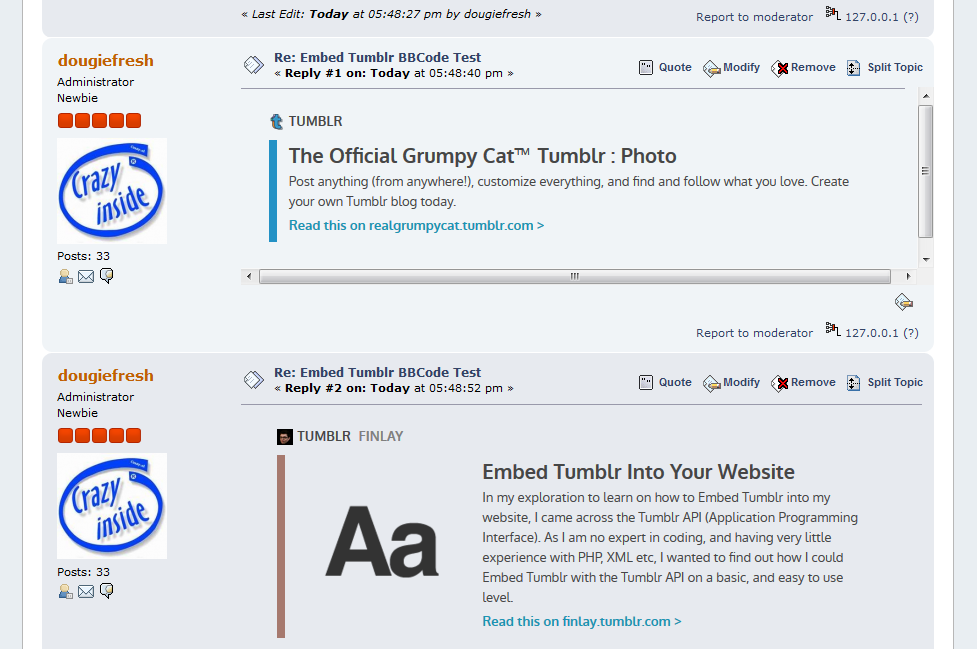Click the FINLAY blog name in the embed
Screen dimensions: 977x649
381,437
